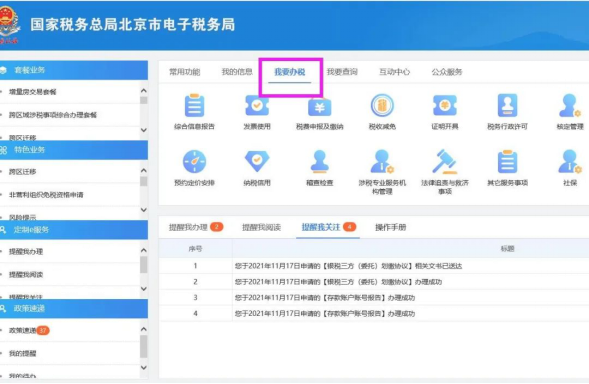589x384 pixels.
Task: Open the 稽查检查 icon
Action: (320, 162)
